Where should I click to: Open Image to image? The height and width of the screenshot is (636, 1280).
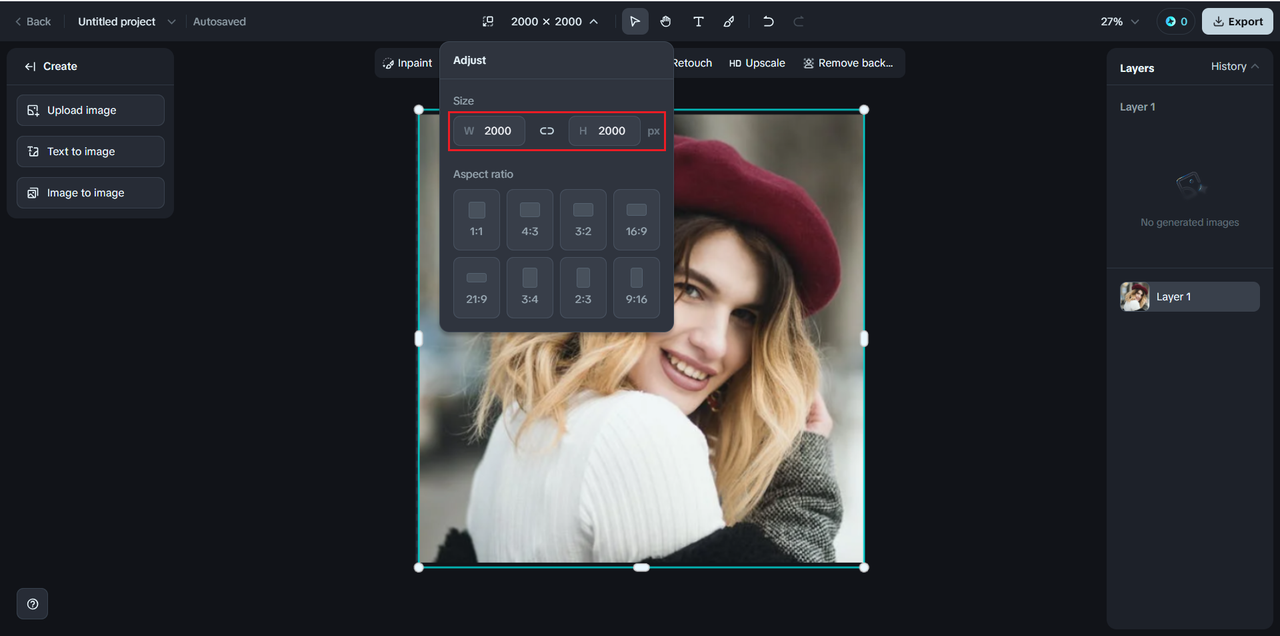tap(91, 193)
